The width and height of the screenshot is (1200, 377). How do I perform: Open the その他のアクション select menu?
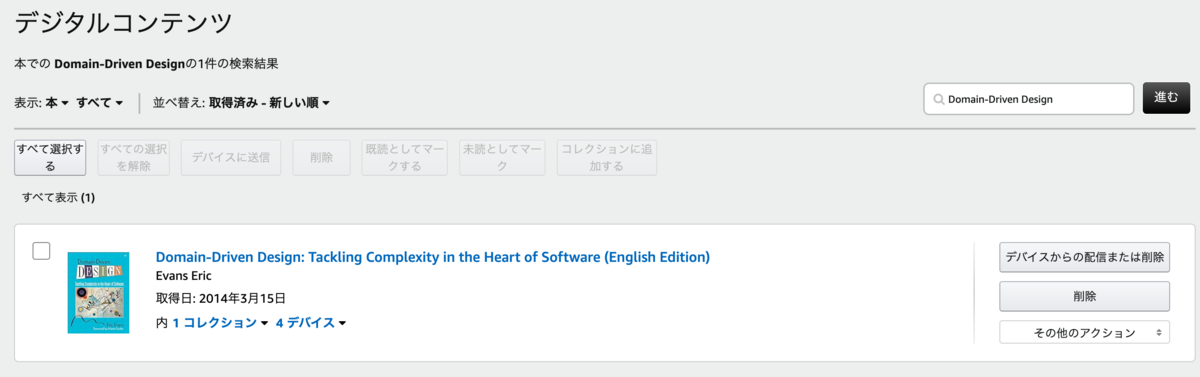(x=1084, y=332)
